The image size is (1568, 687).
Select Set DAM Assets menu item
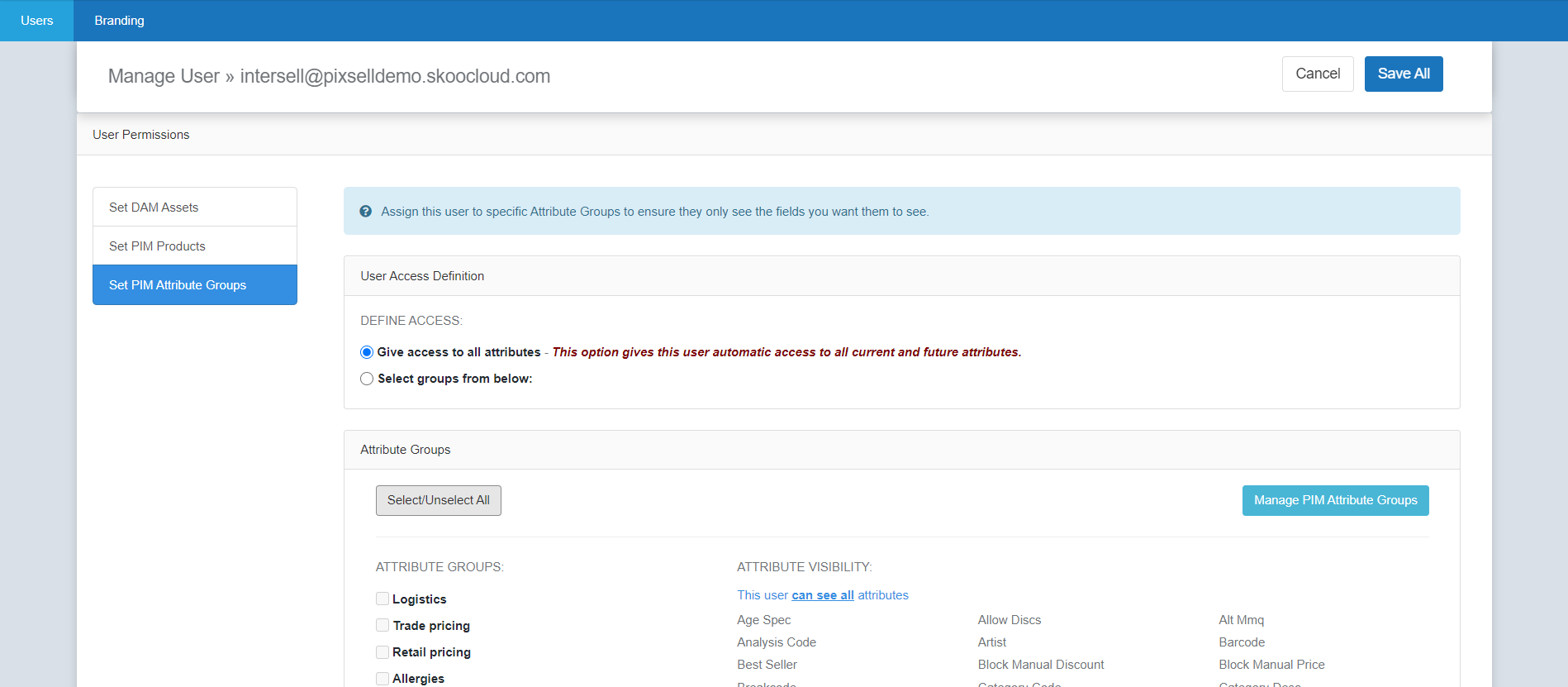(195, 207)
